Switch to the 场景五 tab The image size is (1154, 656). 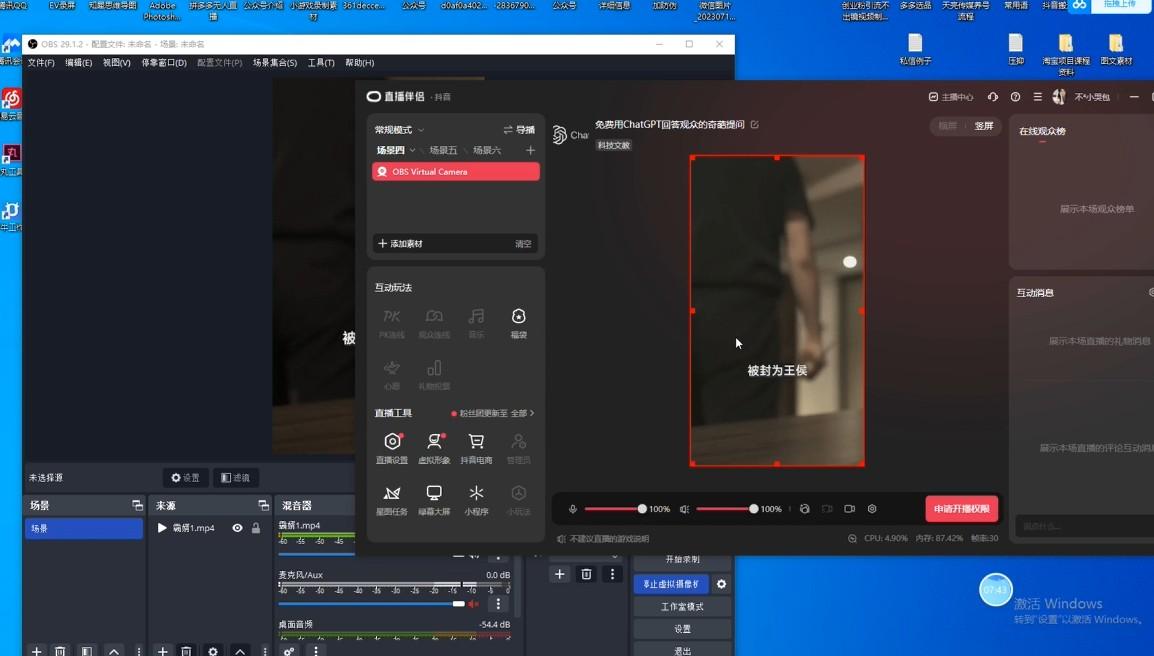(x=443, y=151)
